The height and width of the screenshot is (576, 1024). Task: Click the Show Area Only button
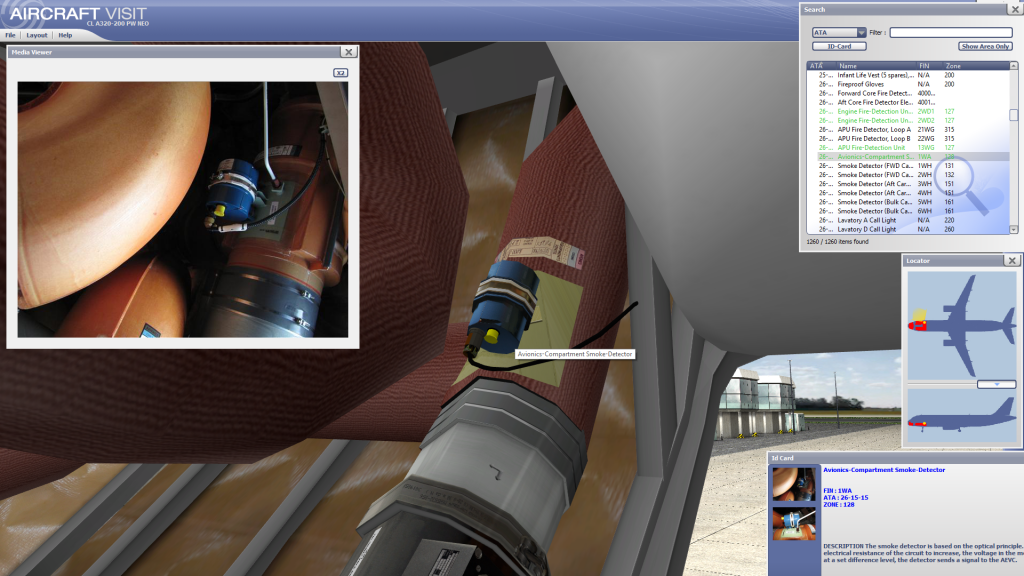pos(985,46)
